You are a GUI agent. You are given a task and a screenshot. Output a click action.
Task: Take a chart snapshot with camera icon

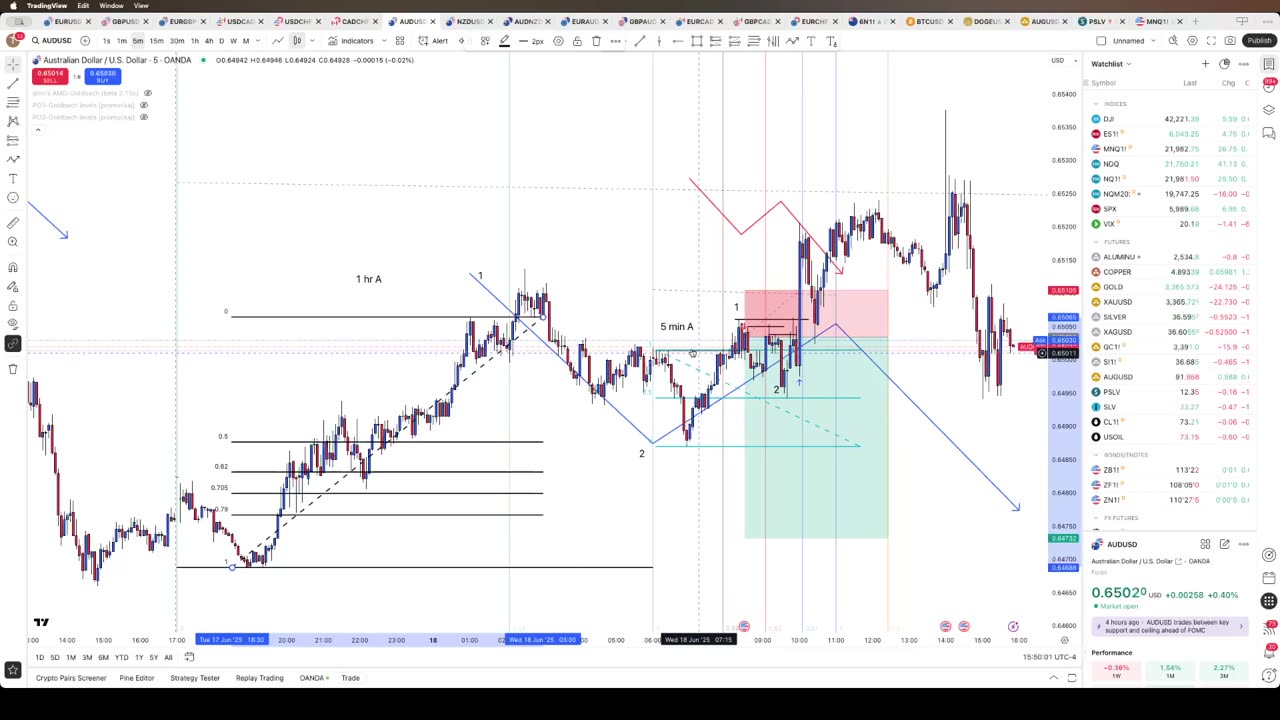pos(1230,41)
